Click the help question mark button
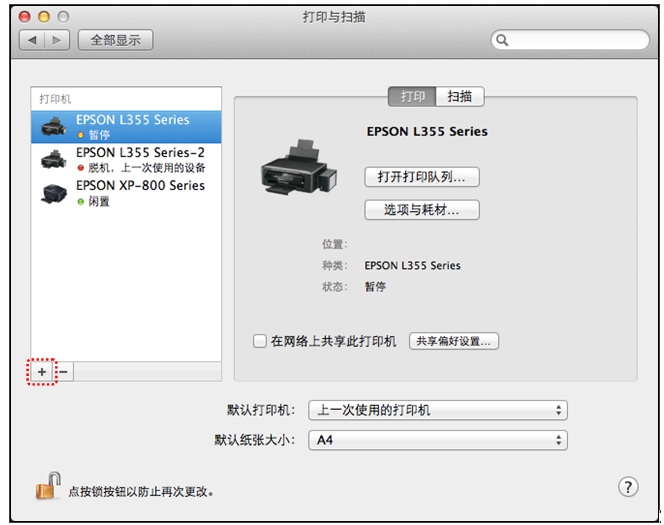Image resolution: width=664 pixels, height=525 pixels. [x=628, y=487]
